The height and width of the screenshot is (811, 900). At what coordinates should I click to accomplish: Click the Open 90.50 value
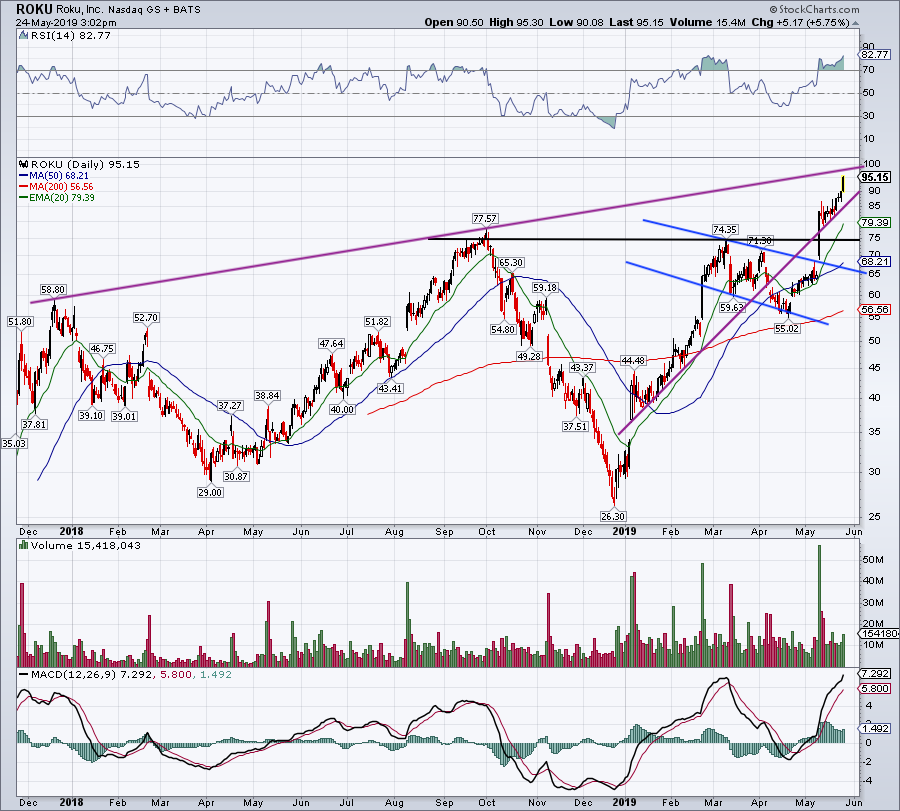(x=454, y=22)
